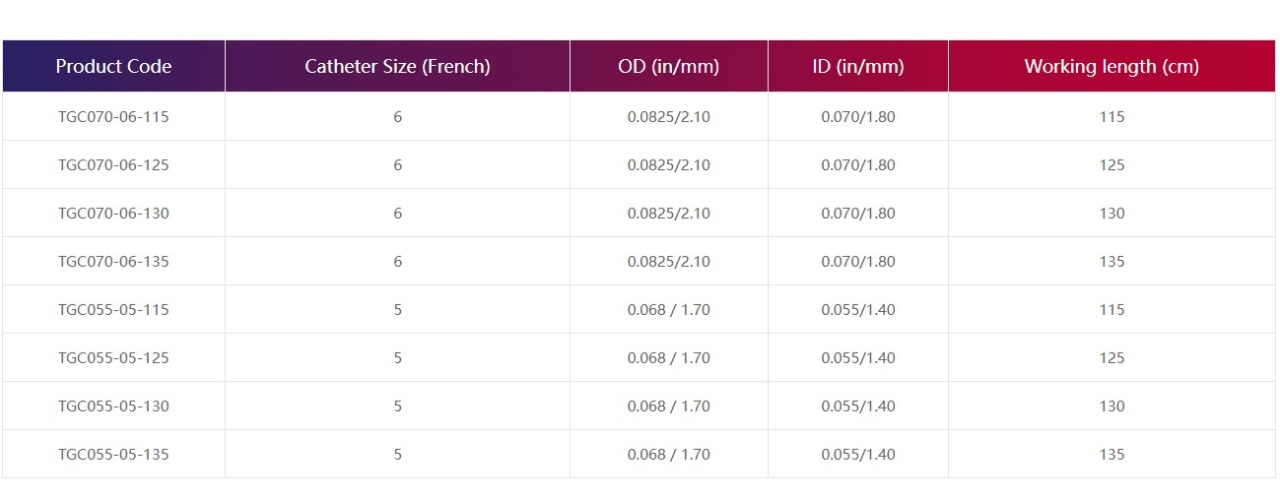This screenshot has height=499, width=1280.
Task: Click ID value in TGC055-05-135 row
Action: [858, 454]
